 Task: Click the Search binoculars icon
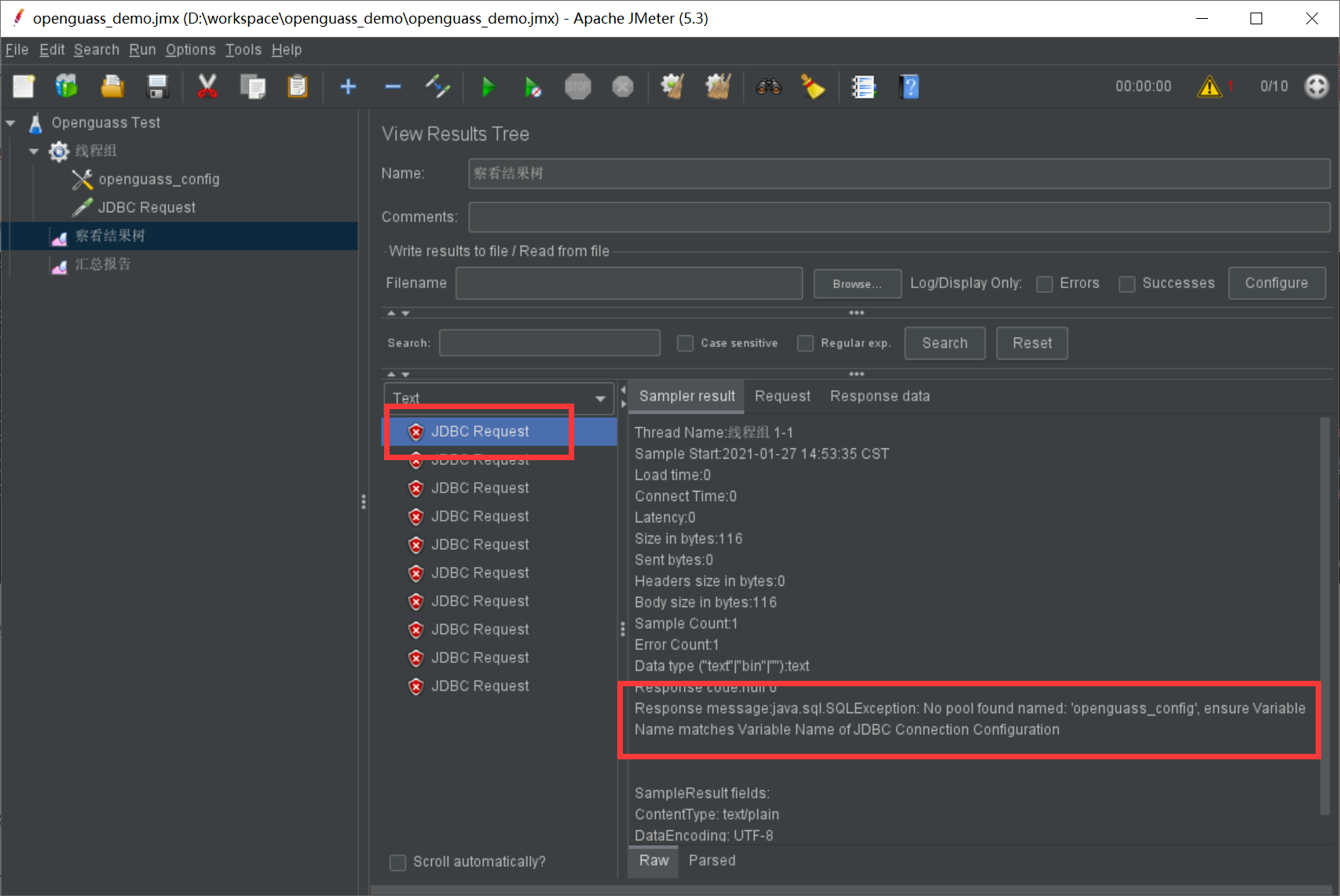(x=768, y=86)
